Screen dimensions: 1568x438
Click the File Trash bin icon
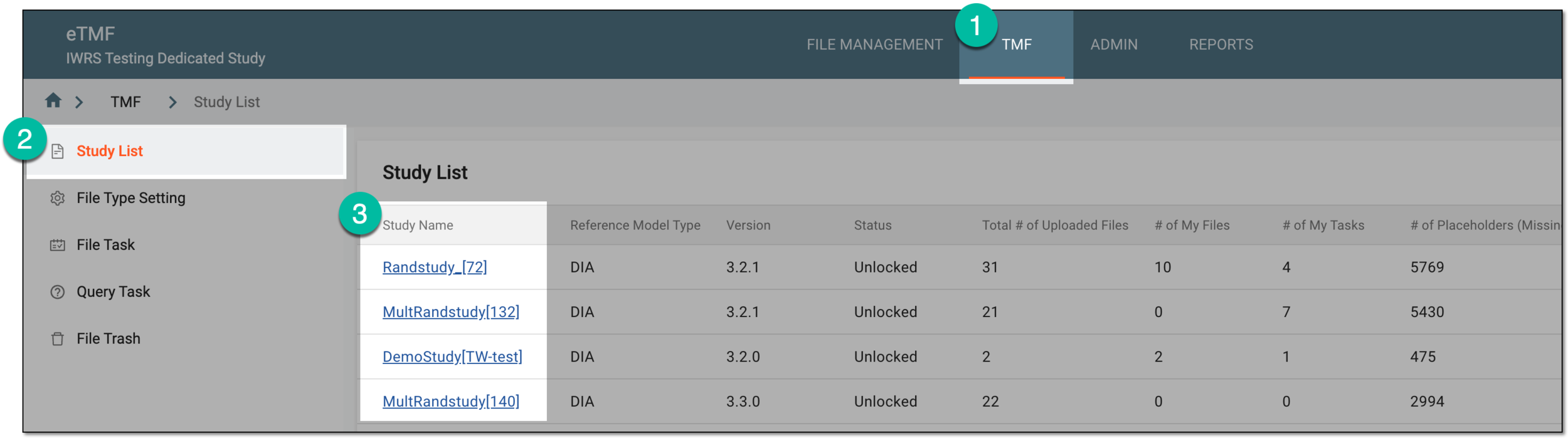click(58, 339)
